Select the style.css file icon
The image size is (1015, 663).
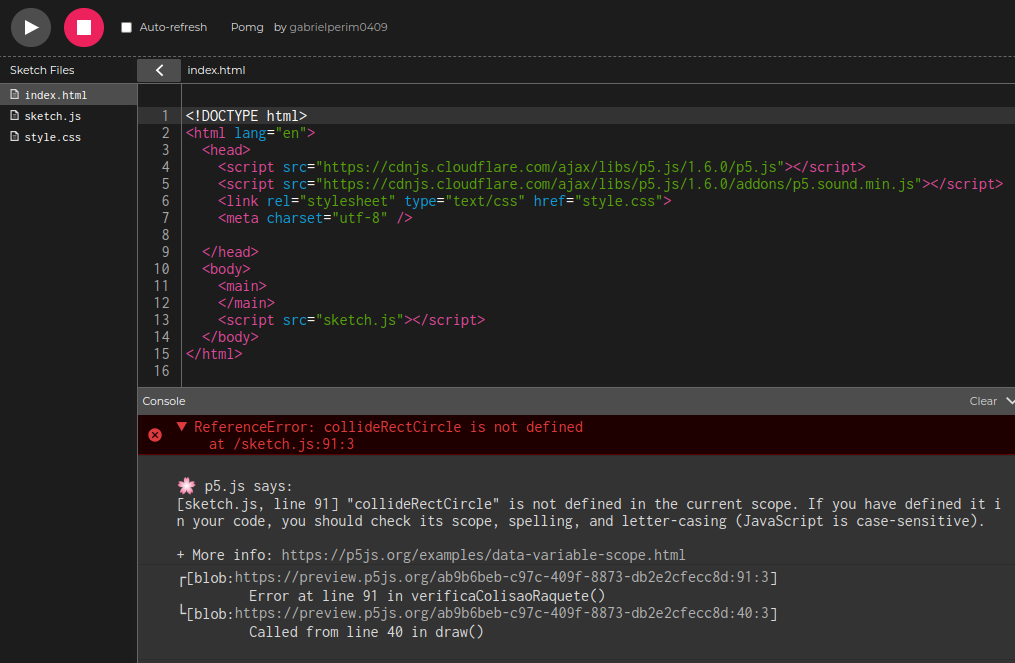click(14, 137)
